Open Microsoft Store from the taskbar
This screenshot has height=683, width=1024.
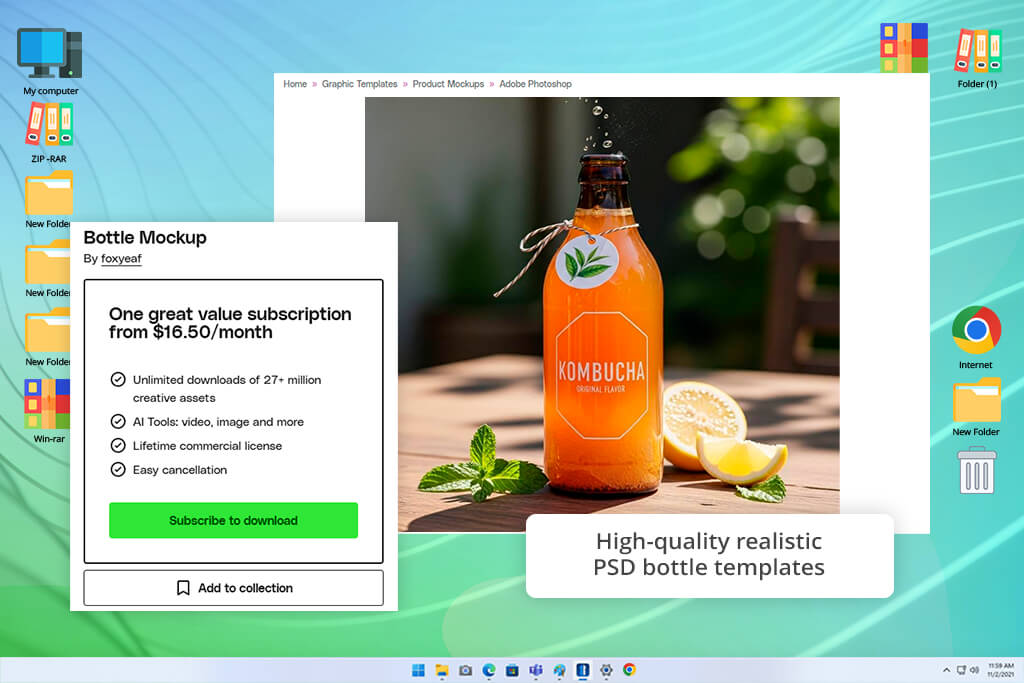tap(513, 670)
